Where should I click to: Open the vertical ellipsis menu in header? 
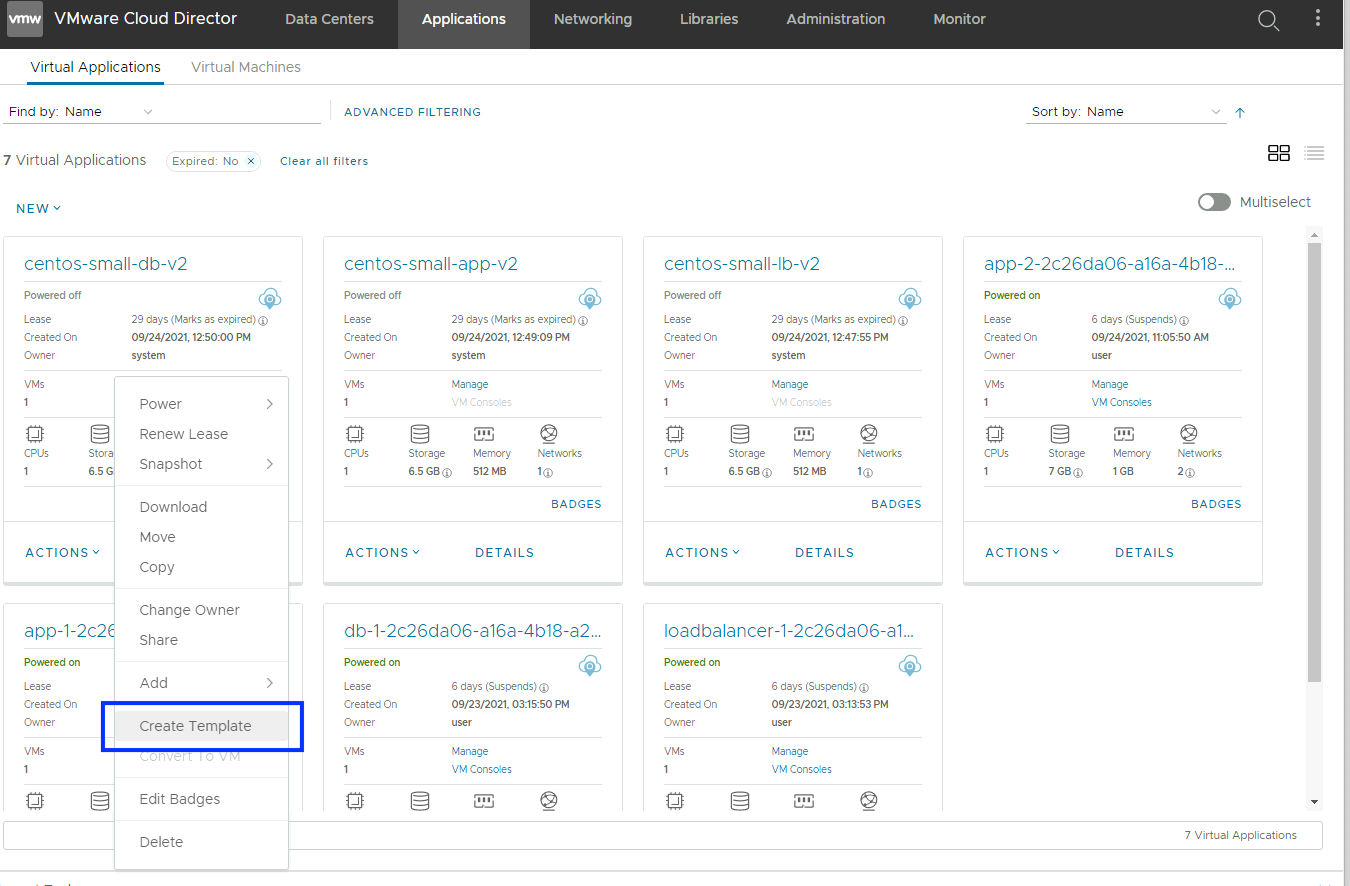(1318, 20)
